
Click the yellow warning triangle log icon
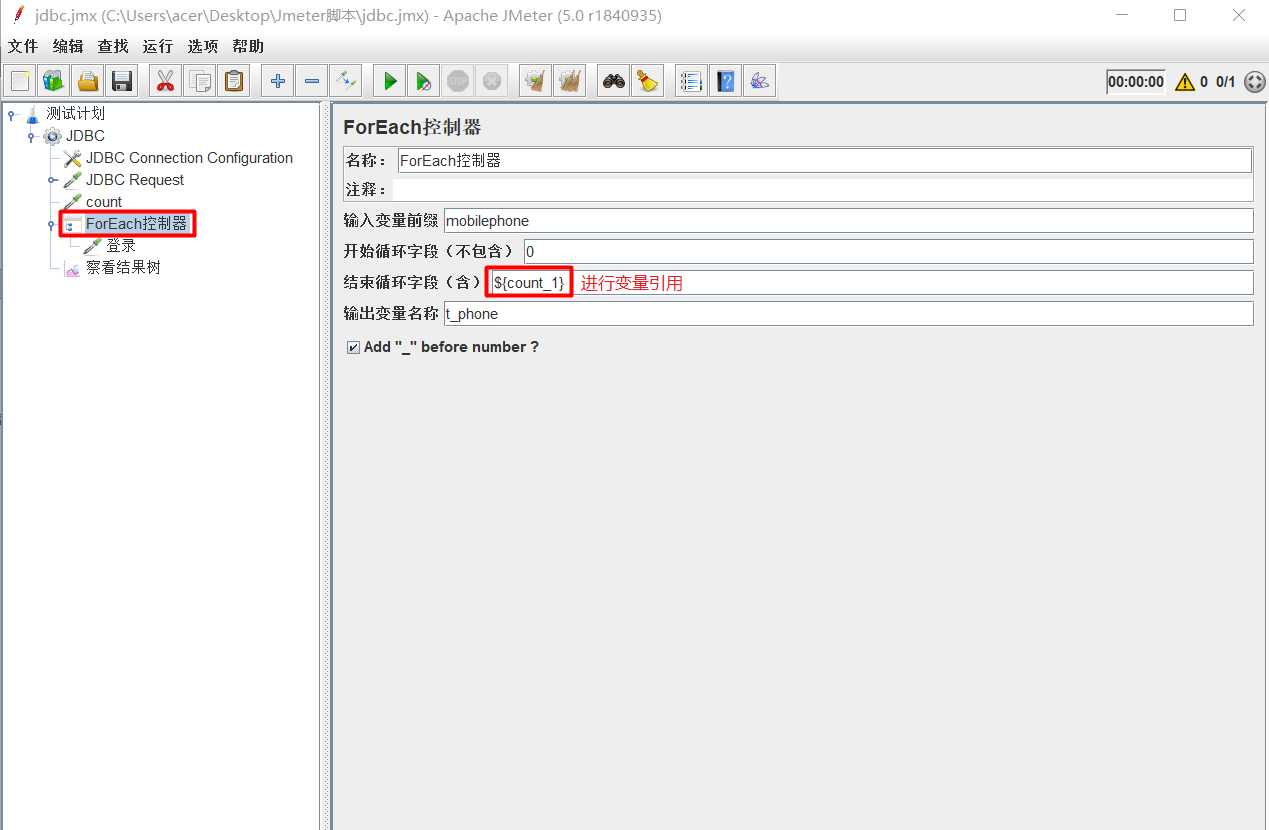1185,82
